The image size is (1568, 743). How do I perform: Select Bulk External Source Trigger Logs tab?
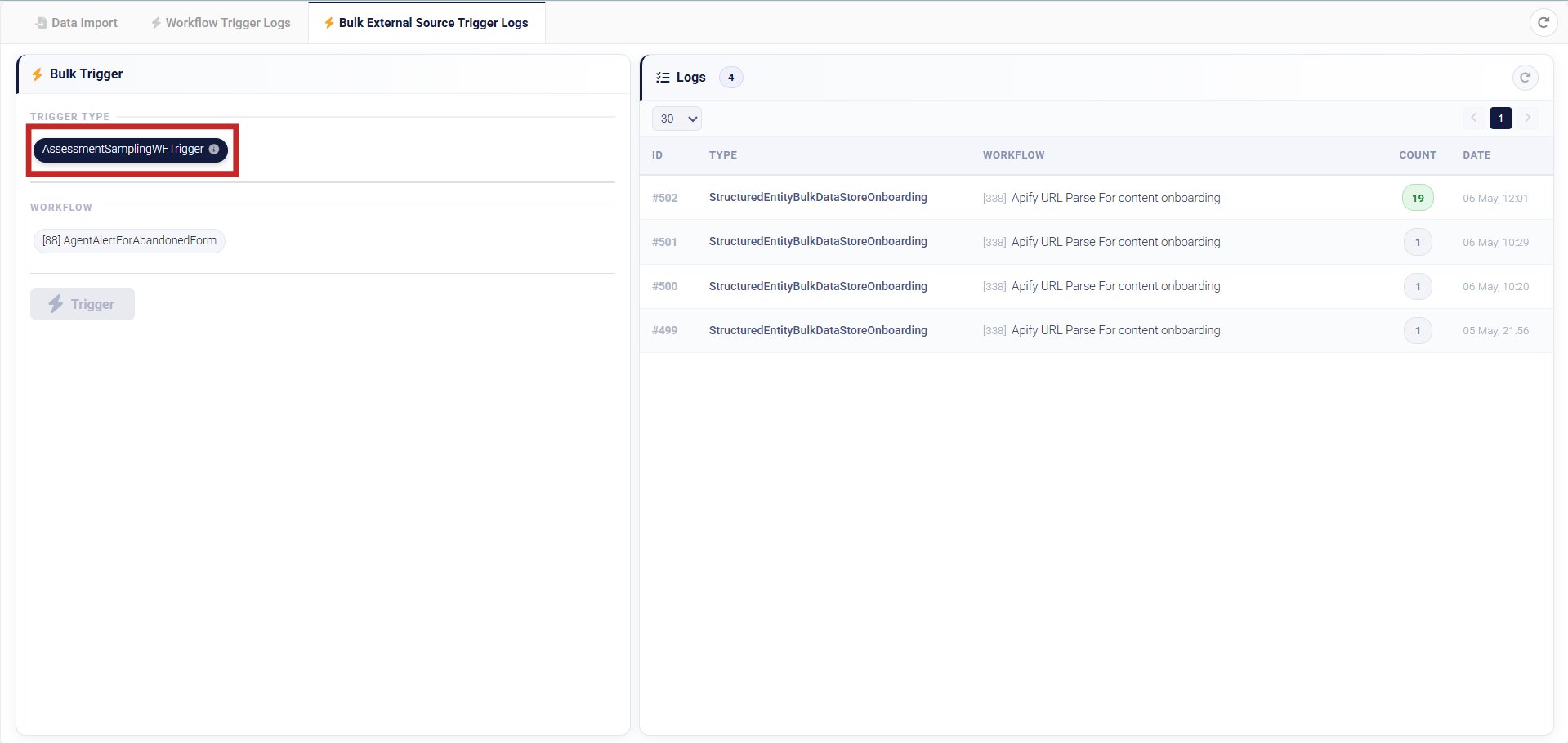click(427, 23)
